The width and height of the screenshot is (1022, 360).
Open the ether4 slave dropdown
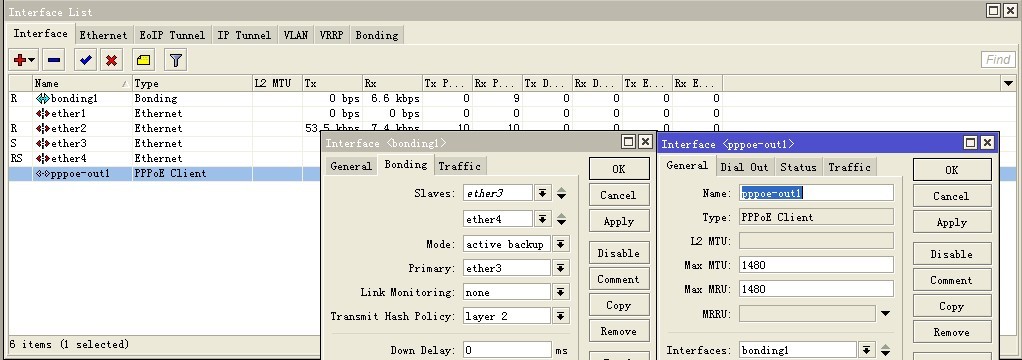[542, 219]
